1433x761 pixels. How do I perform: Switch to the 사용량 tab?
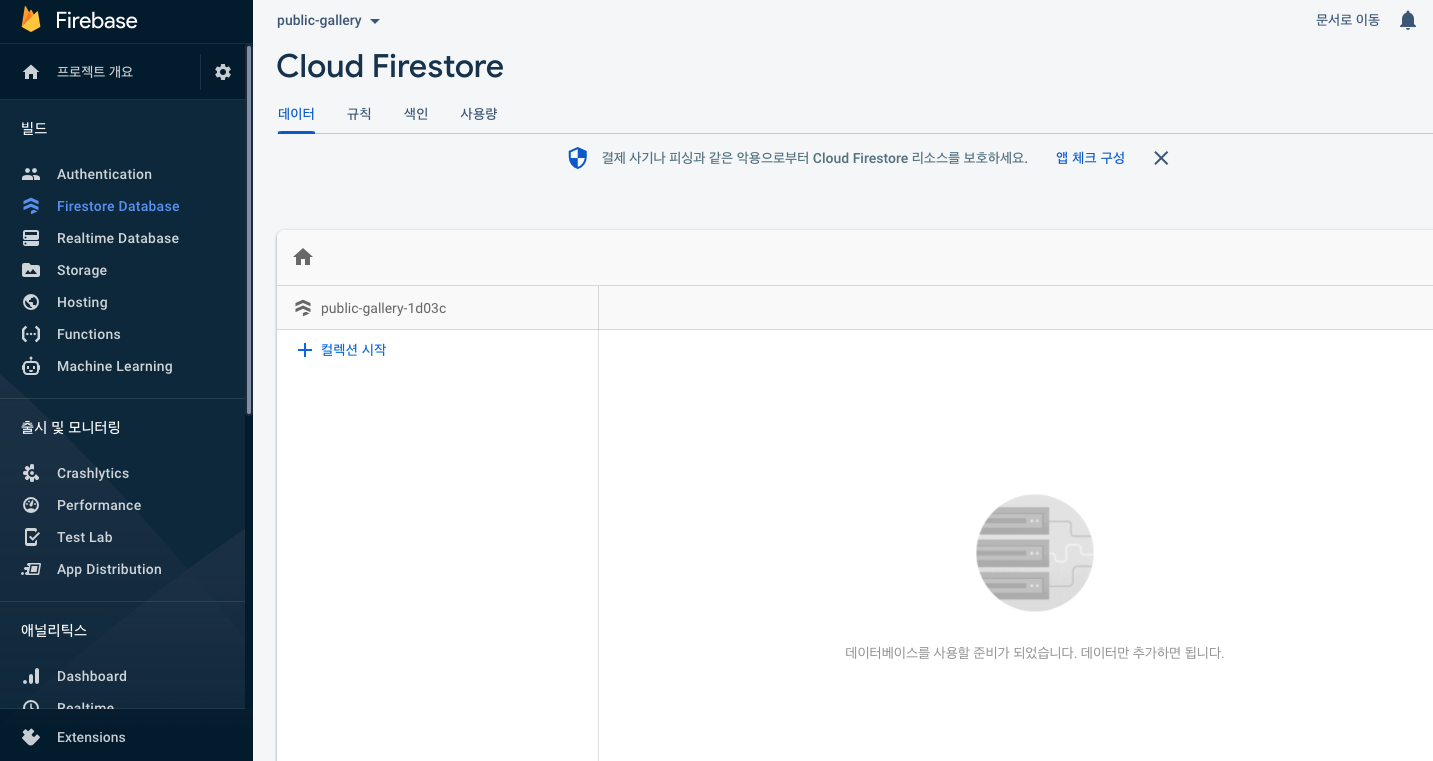click(x=479, y=114)
